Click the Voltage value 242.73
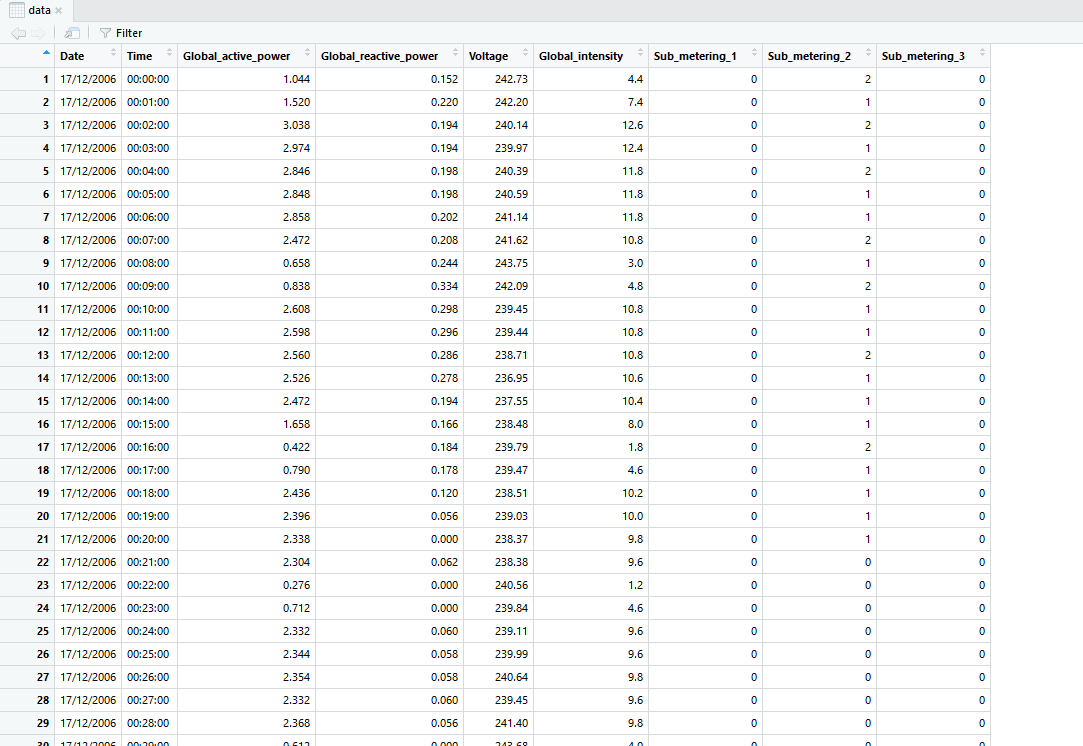This screenshot has height=746, width=1083. (511, 79)
